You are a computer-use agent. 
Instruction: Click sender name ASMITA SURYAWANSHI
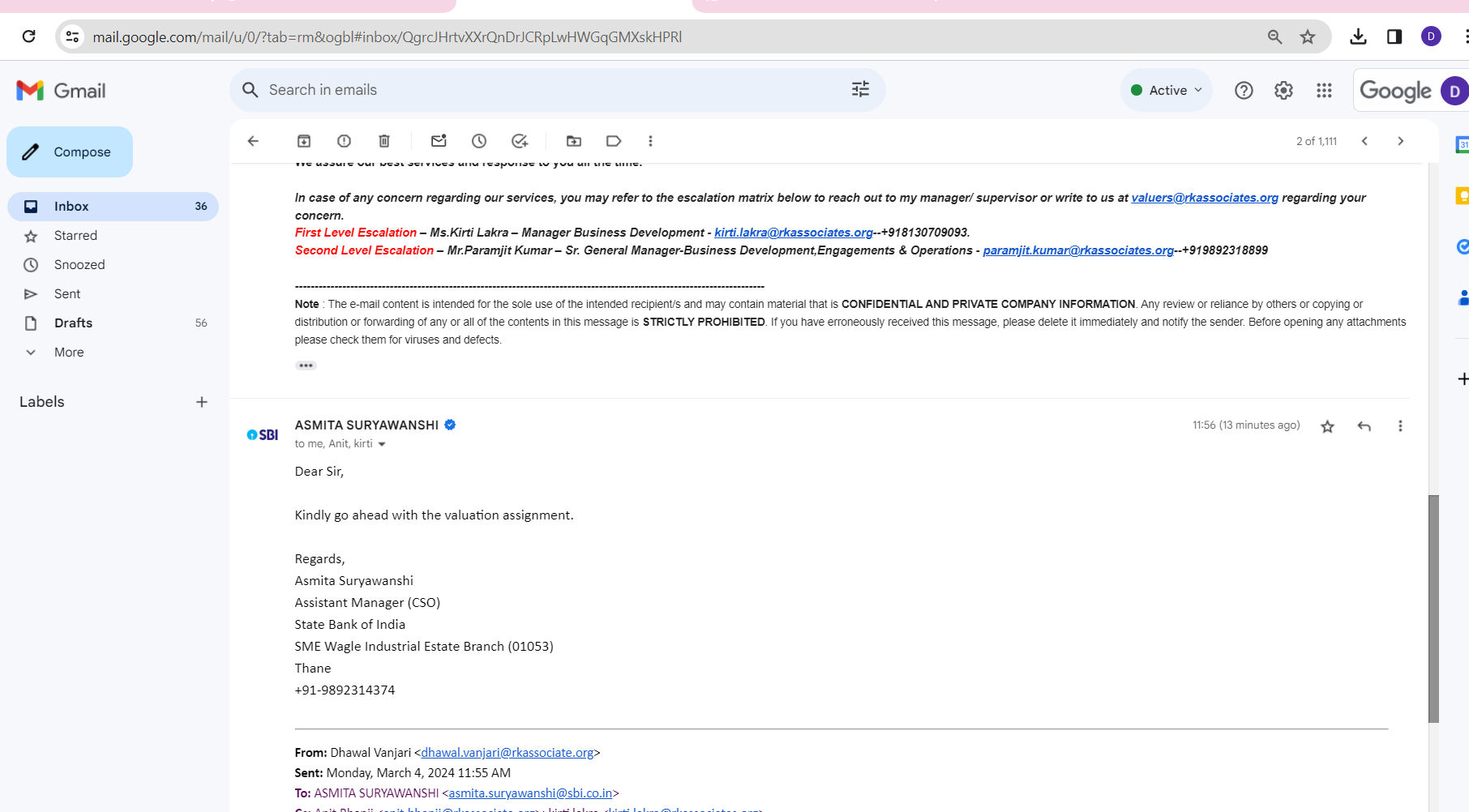pyautogui.click(x=366, y=425)
